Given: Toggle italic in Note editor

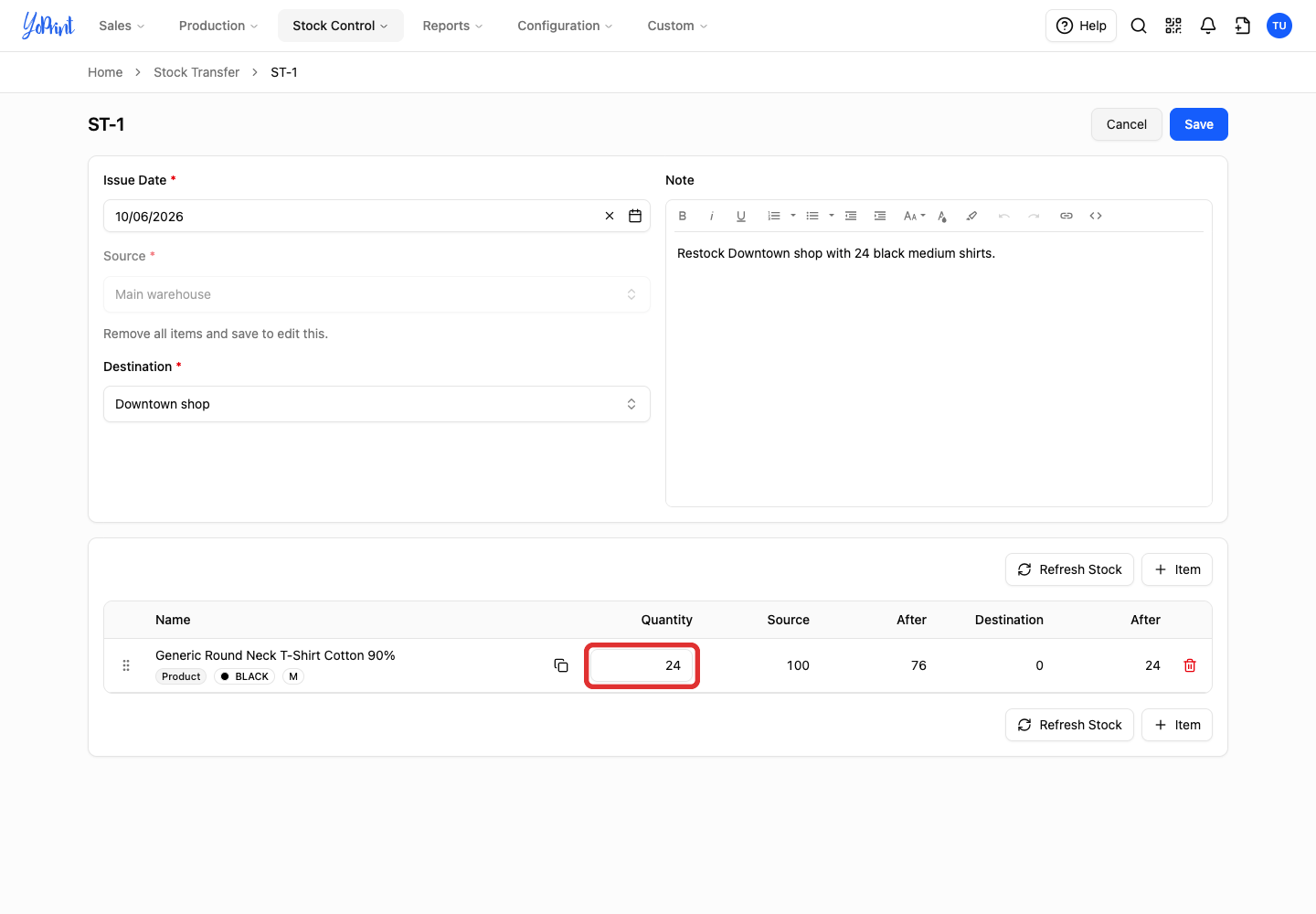Looking at the screenshot, I should click(712, 216).
